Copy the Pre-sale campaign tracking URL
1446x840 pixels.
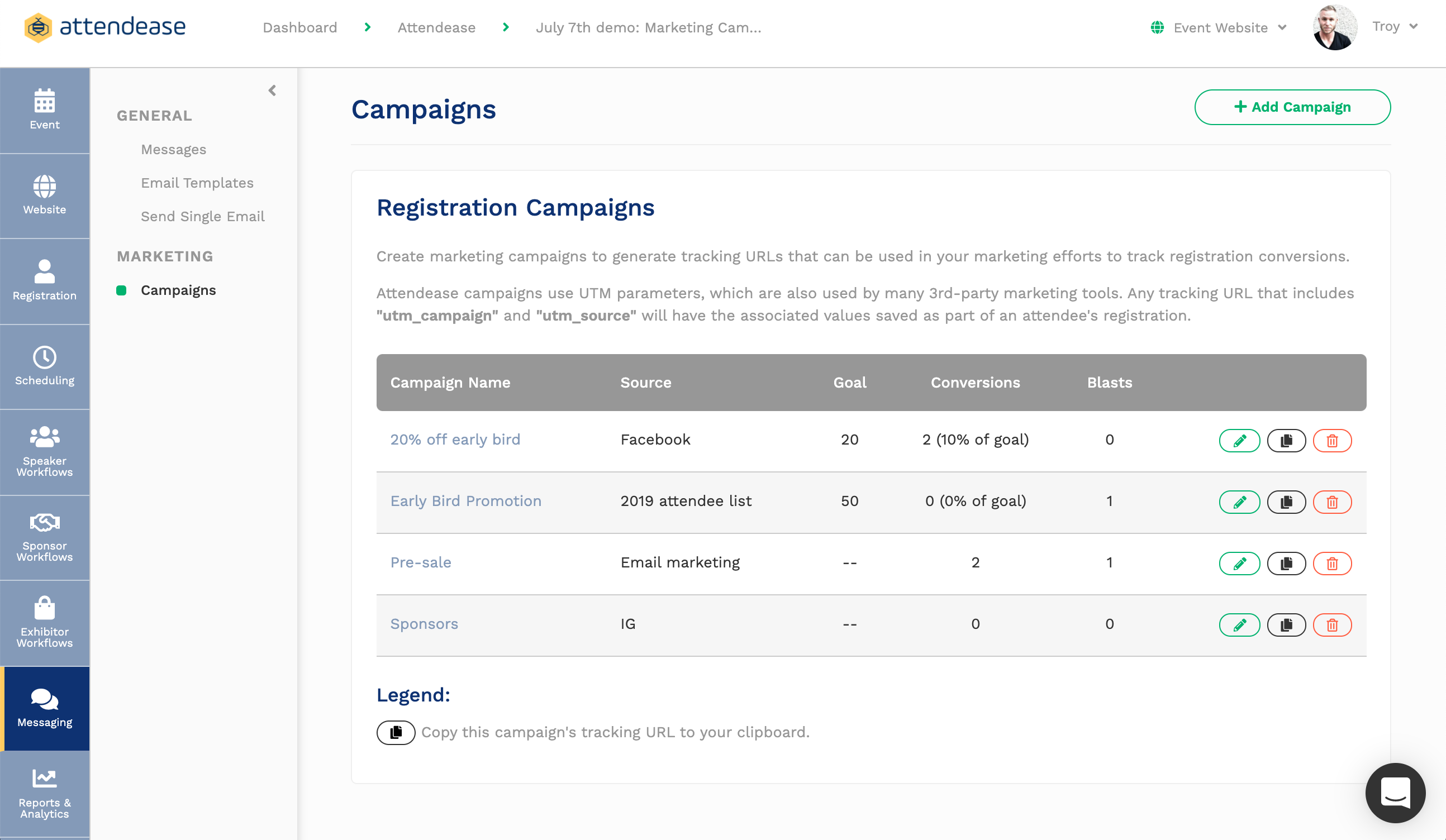click(1286, 563)
